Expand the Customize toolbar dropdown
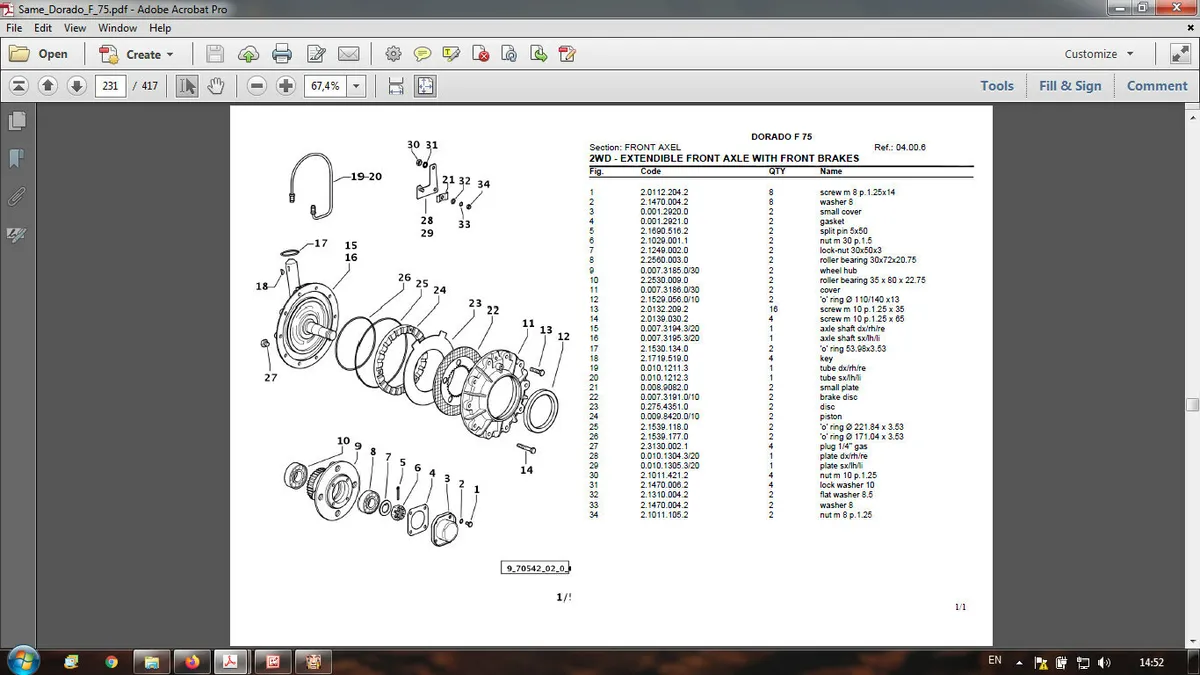This screenshot has height=675, width=1200. [x=1099, y=54]
